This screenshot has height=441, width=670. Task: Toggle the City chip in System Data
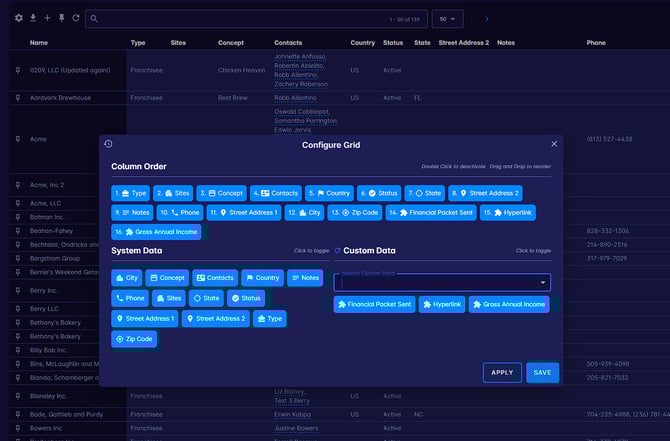click(126, 278)
